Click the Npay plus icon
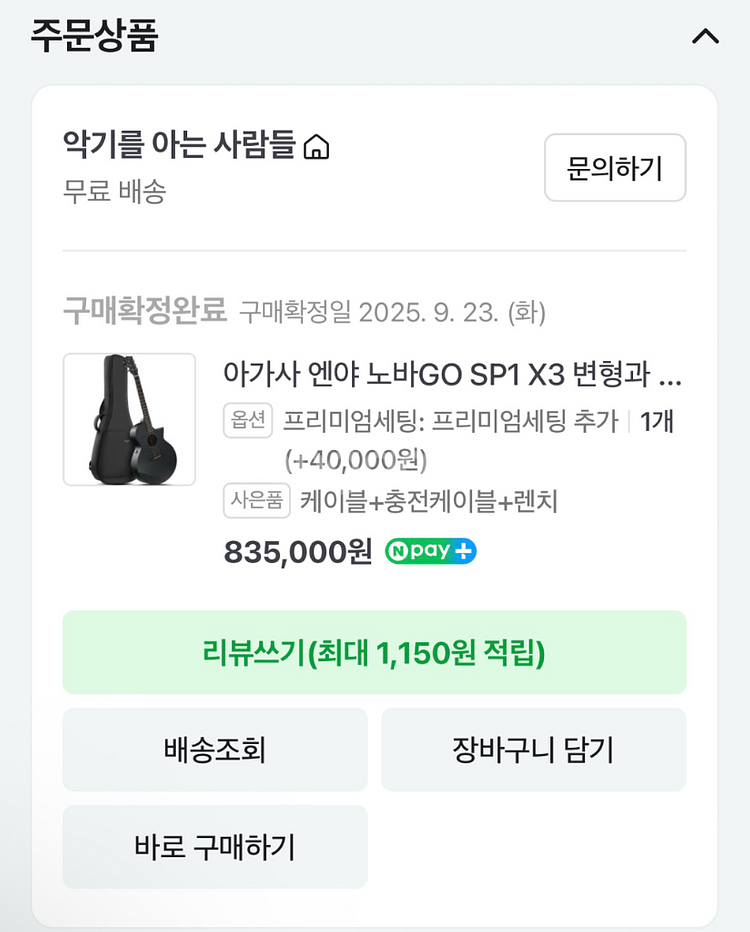Viewport: 750px width, 932px height. pyautogui.click(x=431, y=551)
